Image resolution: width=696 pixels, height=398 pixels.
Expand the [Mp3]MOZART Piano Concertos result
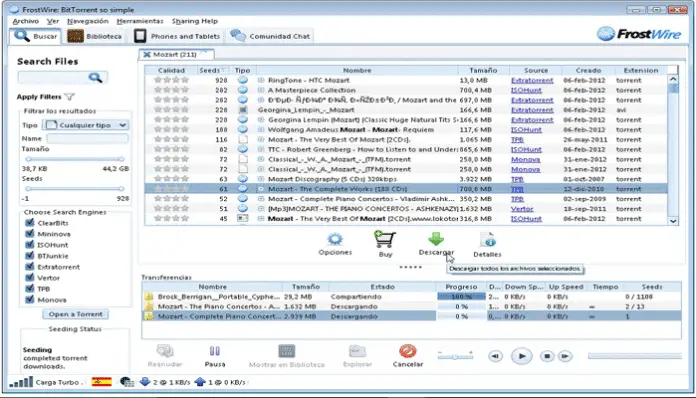click(261, 209)
